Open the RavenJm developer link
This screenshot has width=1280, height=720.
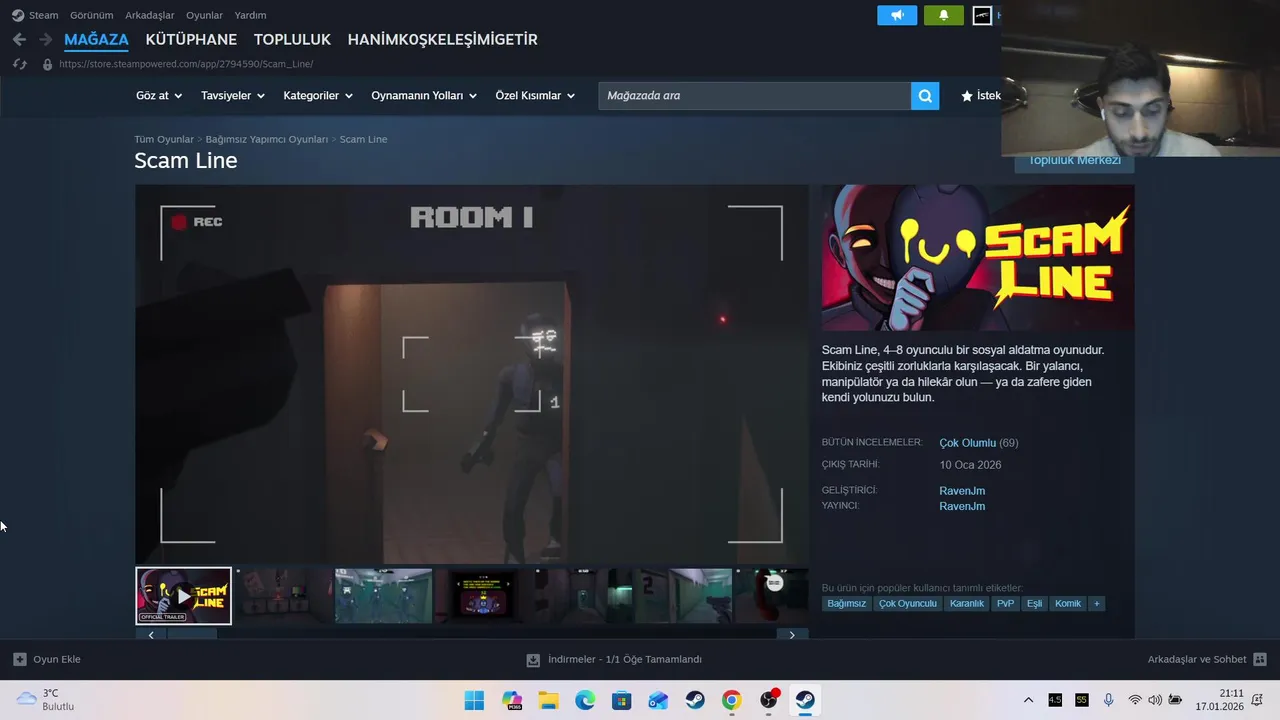(x=962, y=491)
